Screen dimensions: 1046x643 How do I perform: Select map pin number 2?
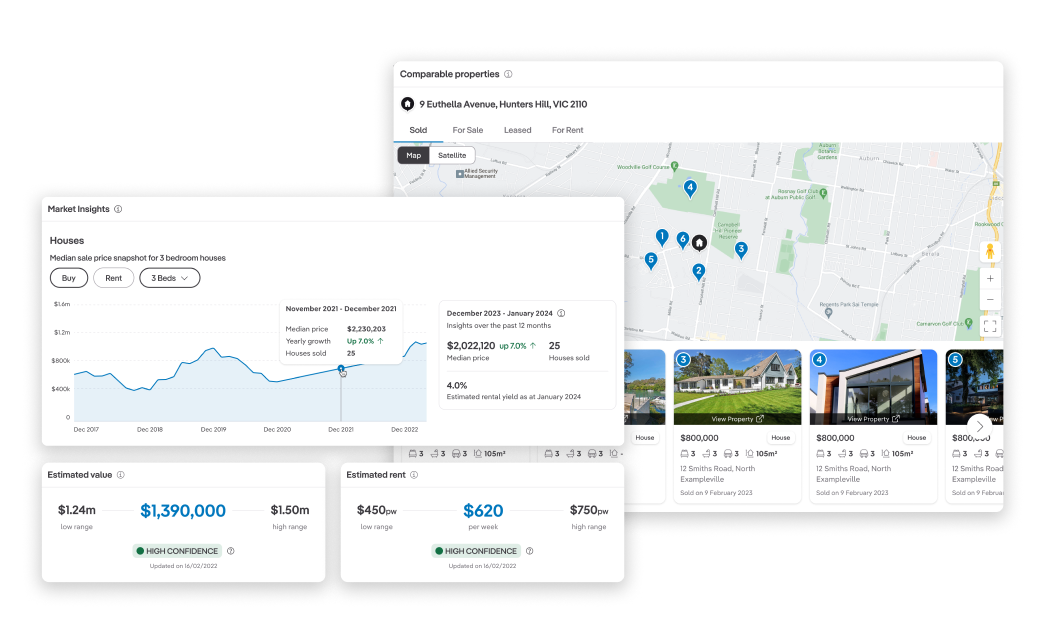698,271
